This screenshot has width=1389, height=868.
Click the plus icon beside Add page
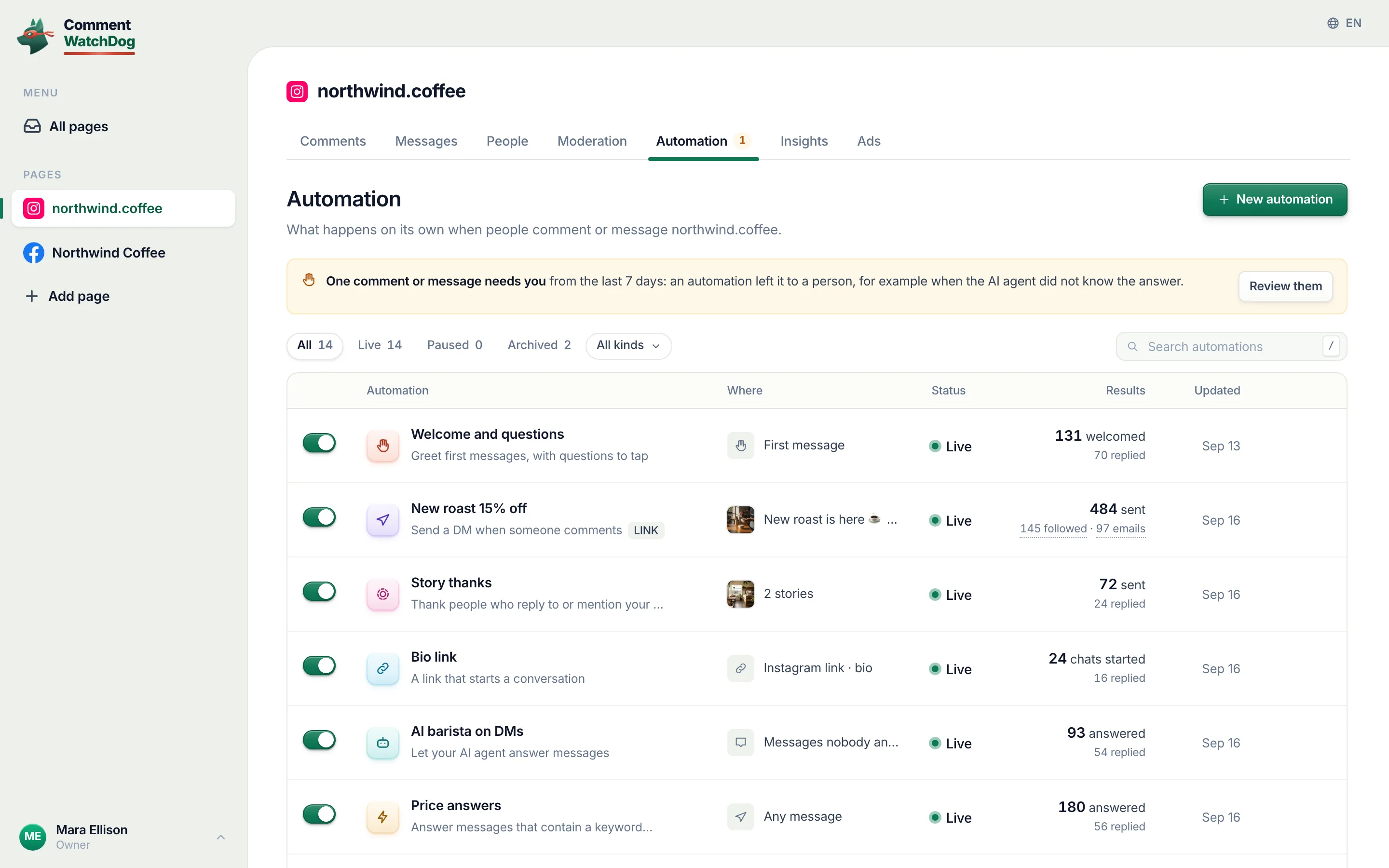(x=31, y=296)
